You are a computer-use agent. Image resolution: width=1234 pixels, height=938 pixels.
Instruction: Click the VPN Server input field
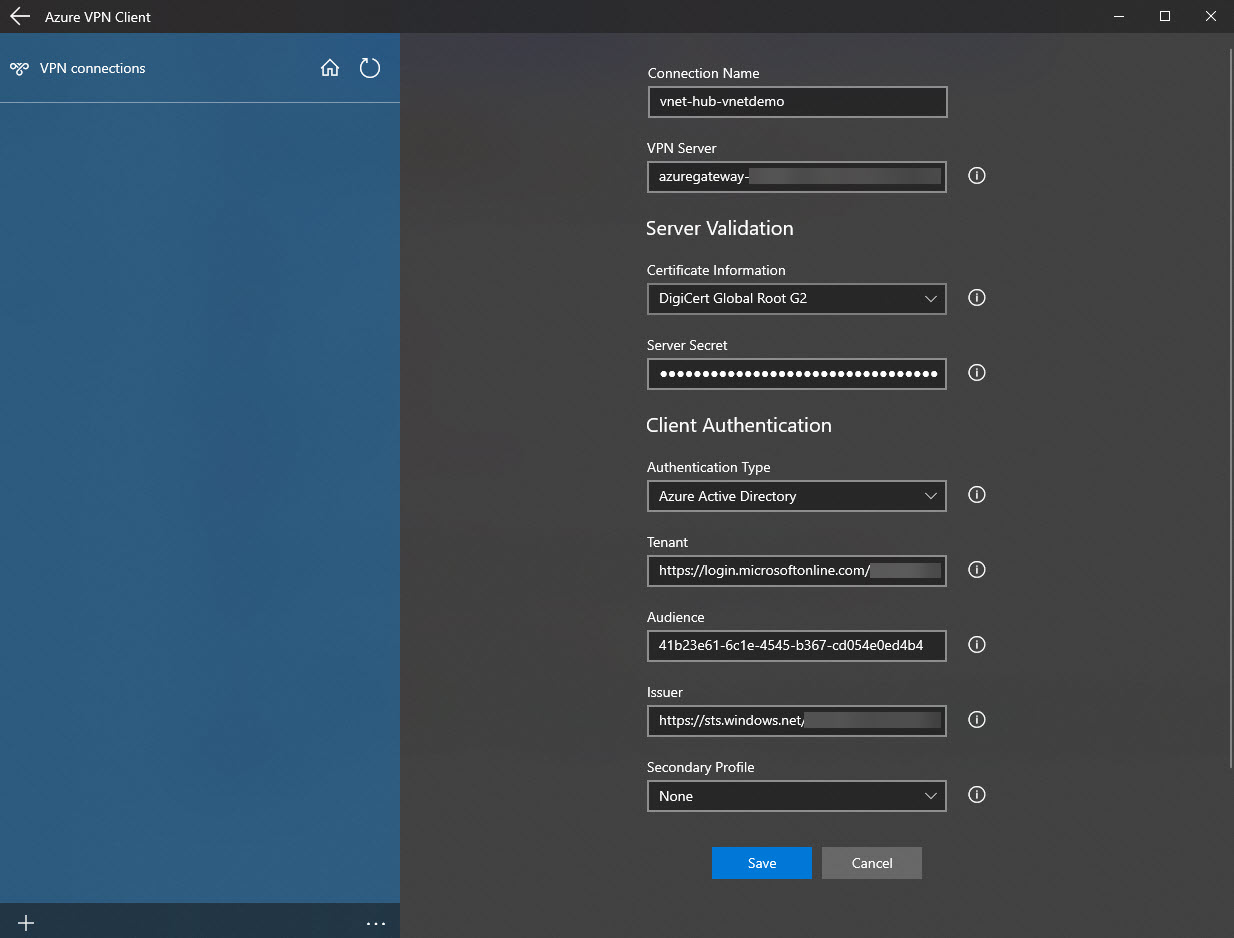tap(797, 176)
